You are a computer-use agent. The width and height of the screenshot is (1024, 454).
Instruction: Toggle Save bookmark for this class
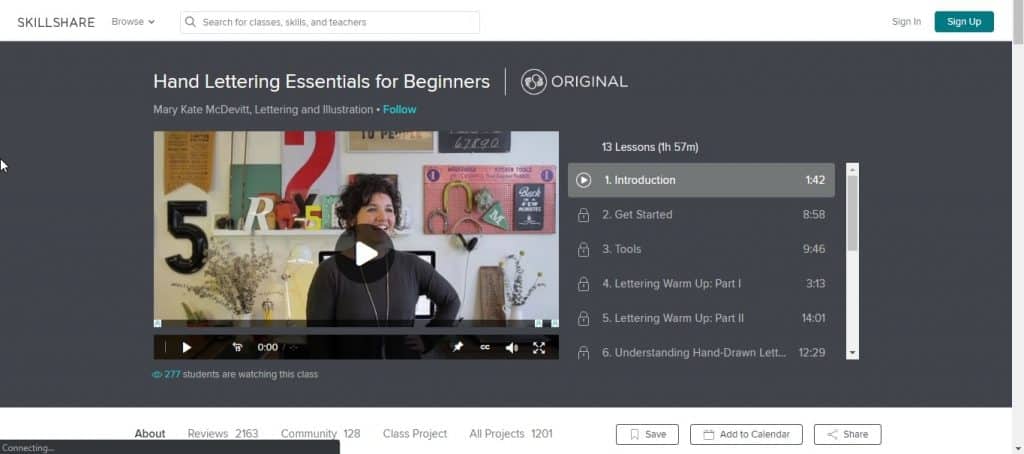click(647, 434)
